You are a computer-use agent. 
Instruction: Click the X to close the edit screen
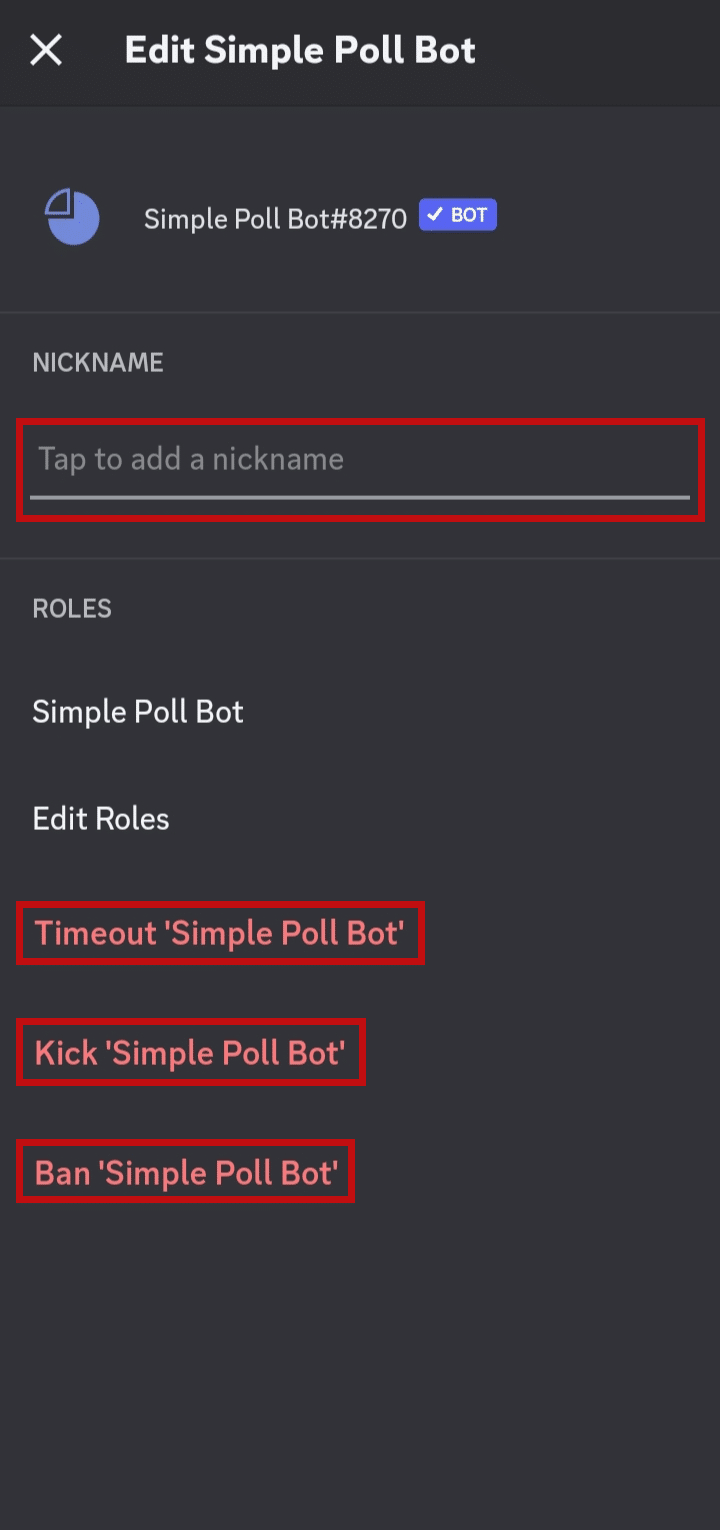(x=47, y=51)
